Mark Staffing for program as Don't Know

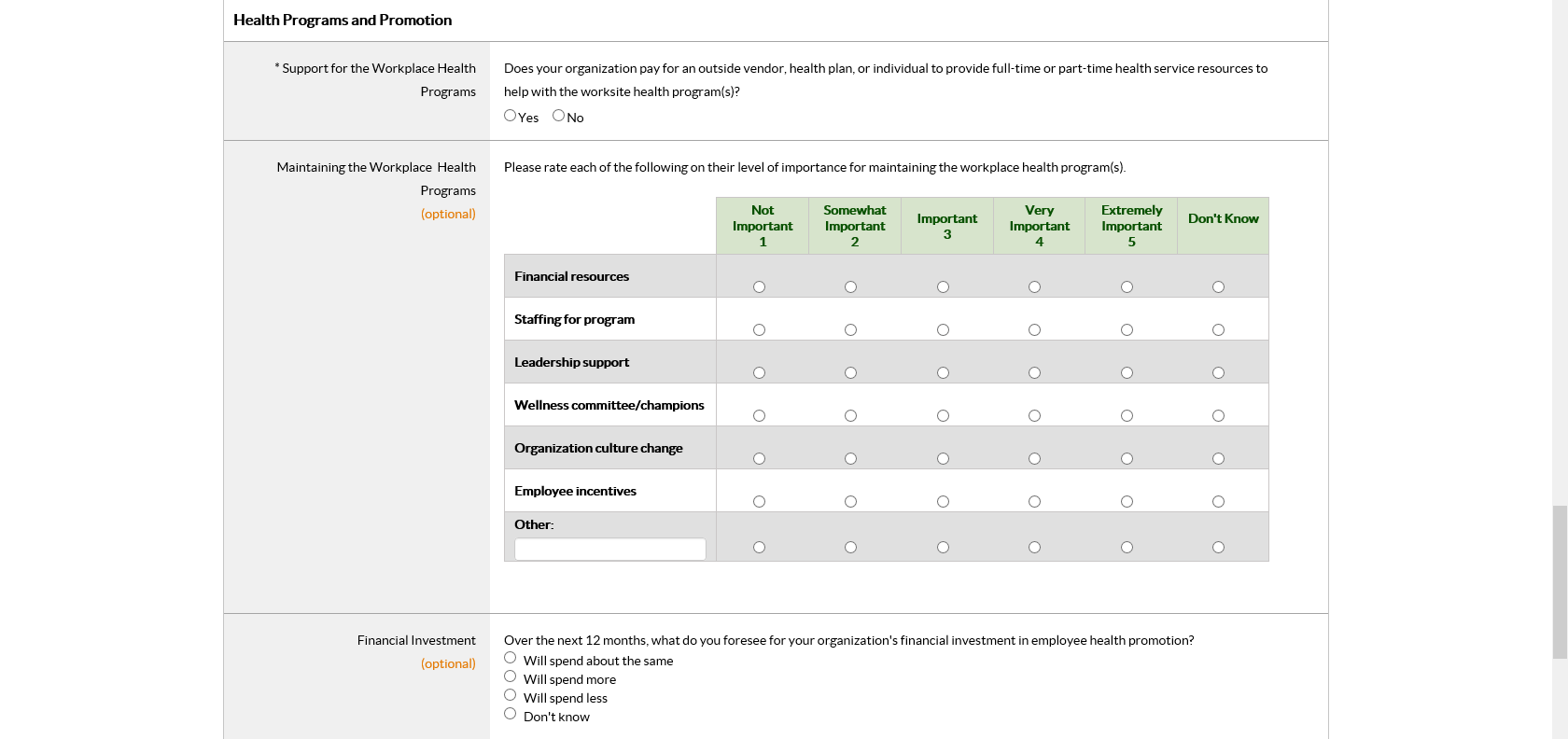click(x=1218, y=330)
